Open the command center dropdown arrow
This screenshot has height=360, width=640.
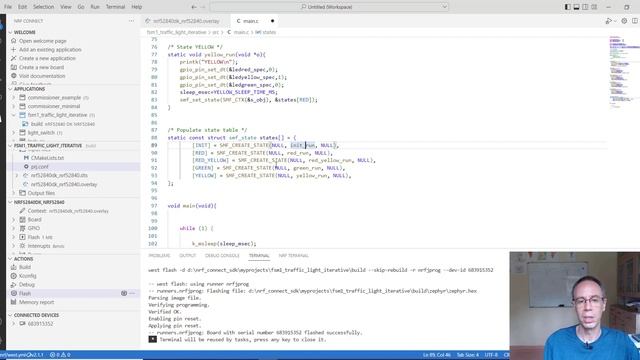[444, 7]
